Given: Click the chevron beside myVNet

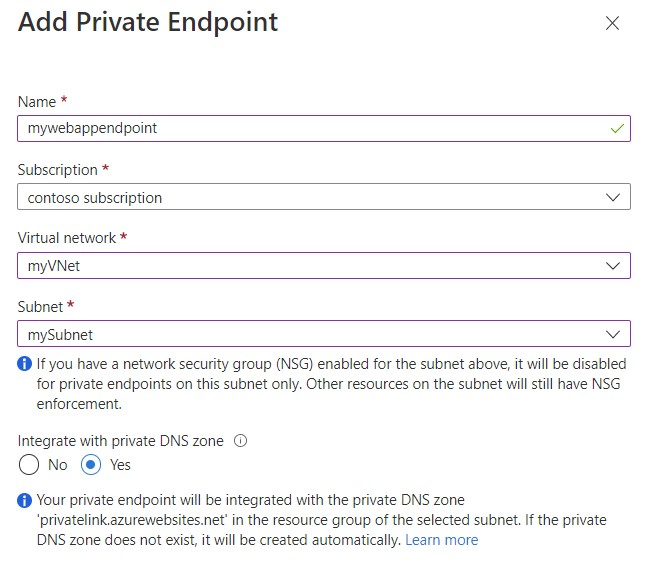Looking at the screenshot, I should [614, 265].
